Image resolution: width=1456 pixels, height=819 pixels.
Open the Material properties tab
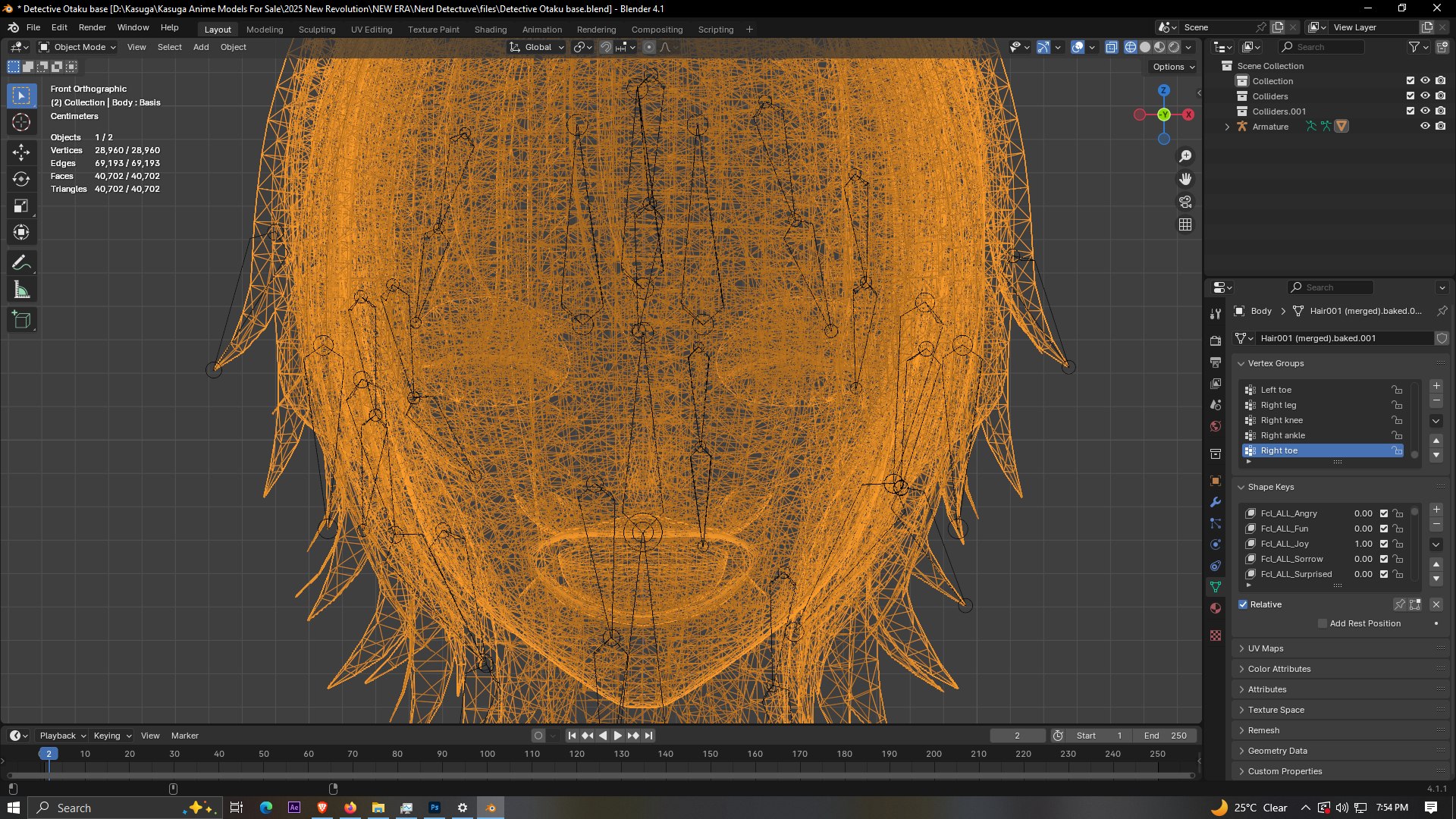point(1216,608)
